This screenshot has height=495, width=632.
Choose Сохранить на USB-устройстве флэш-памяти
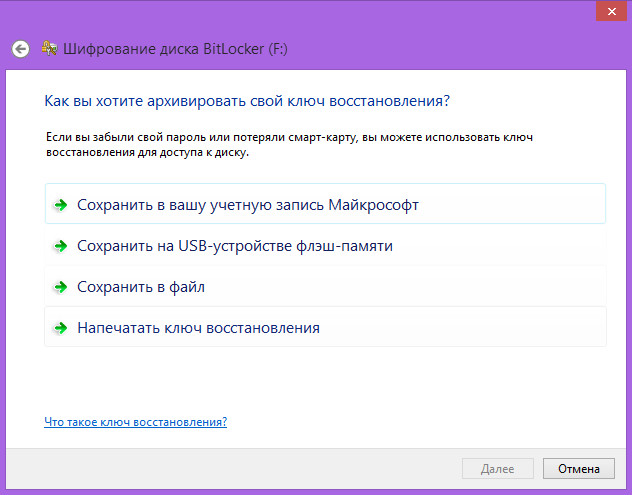[325, 245]
